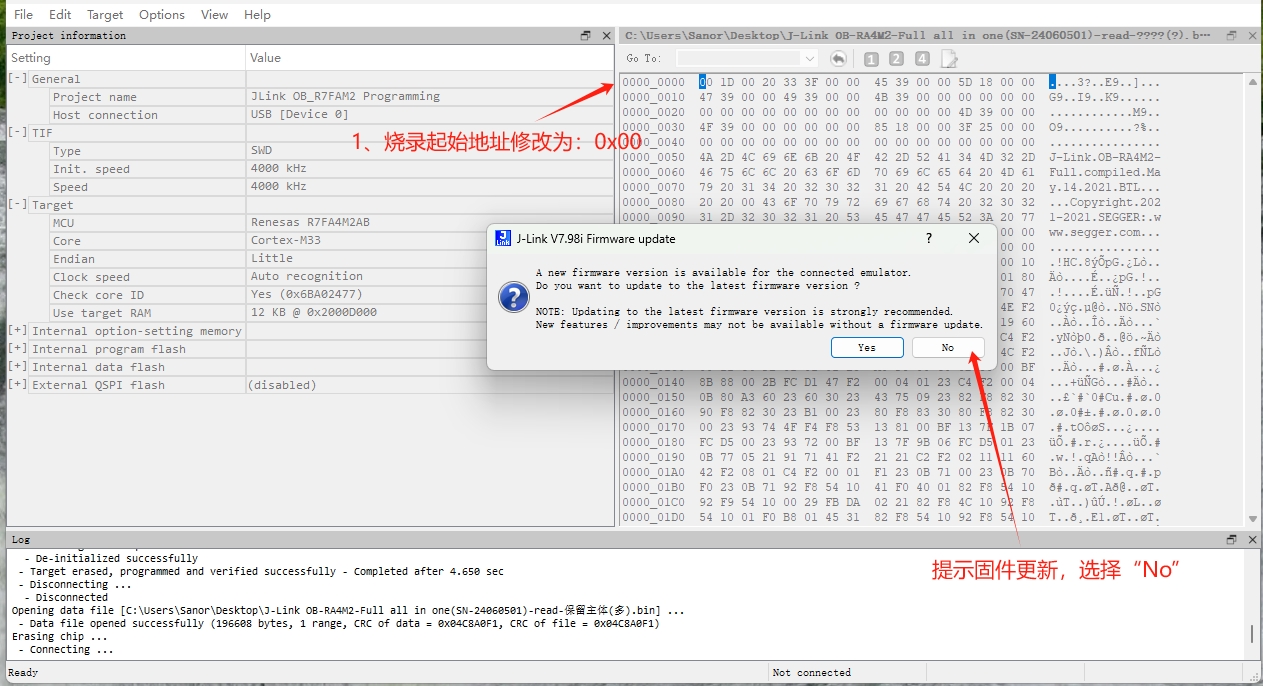The image size is (1263, 686).
Task: Open the Help menu
Action: [x=257, y=15]
